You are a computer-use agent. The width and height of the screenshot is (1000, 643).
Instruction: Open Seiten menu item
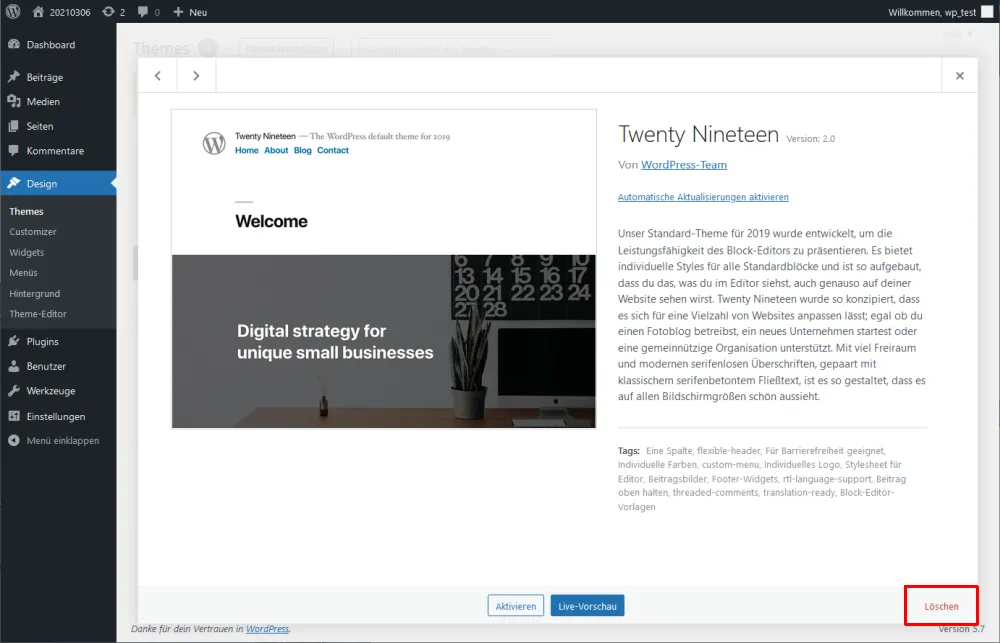tap(58, 126)
